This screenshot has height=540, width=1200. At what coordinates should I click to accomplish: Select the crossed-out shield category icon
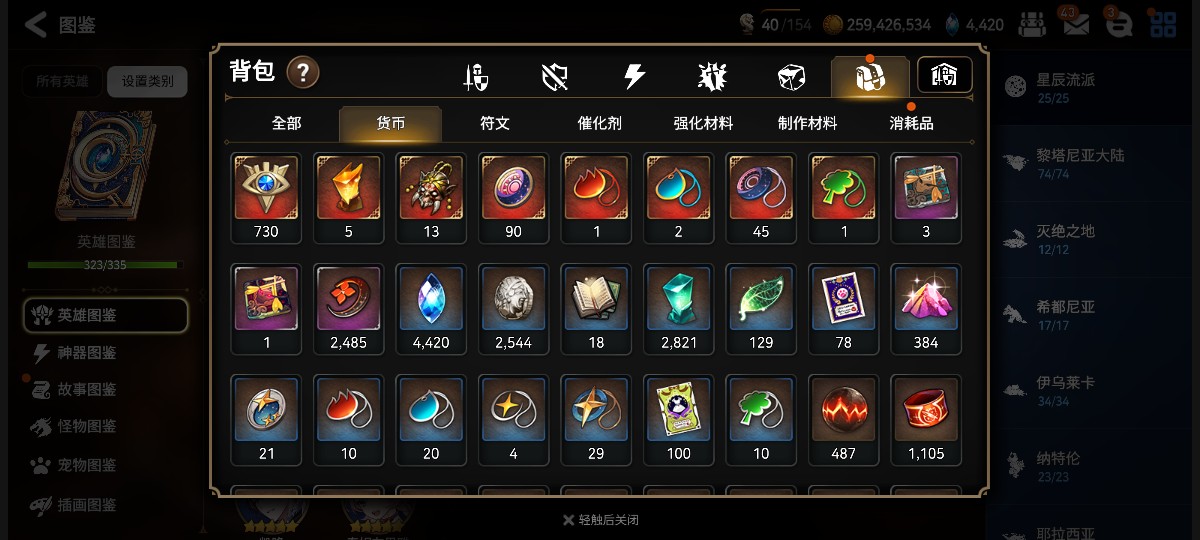(555, 77)
